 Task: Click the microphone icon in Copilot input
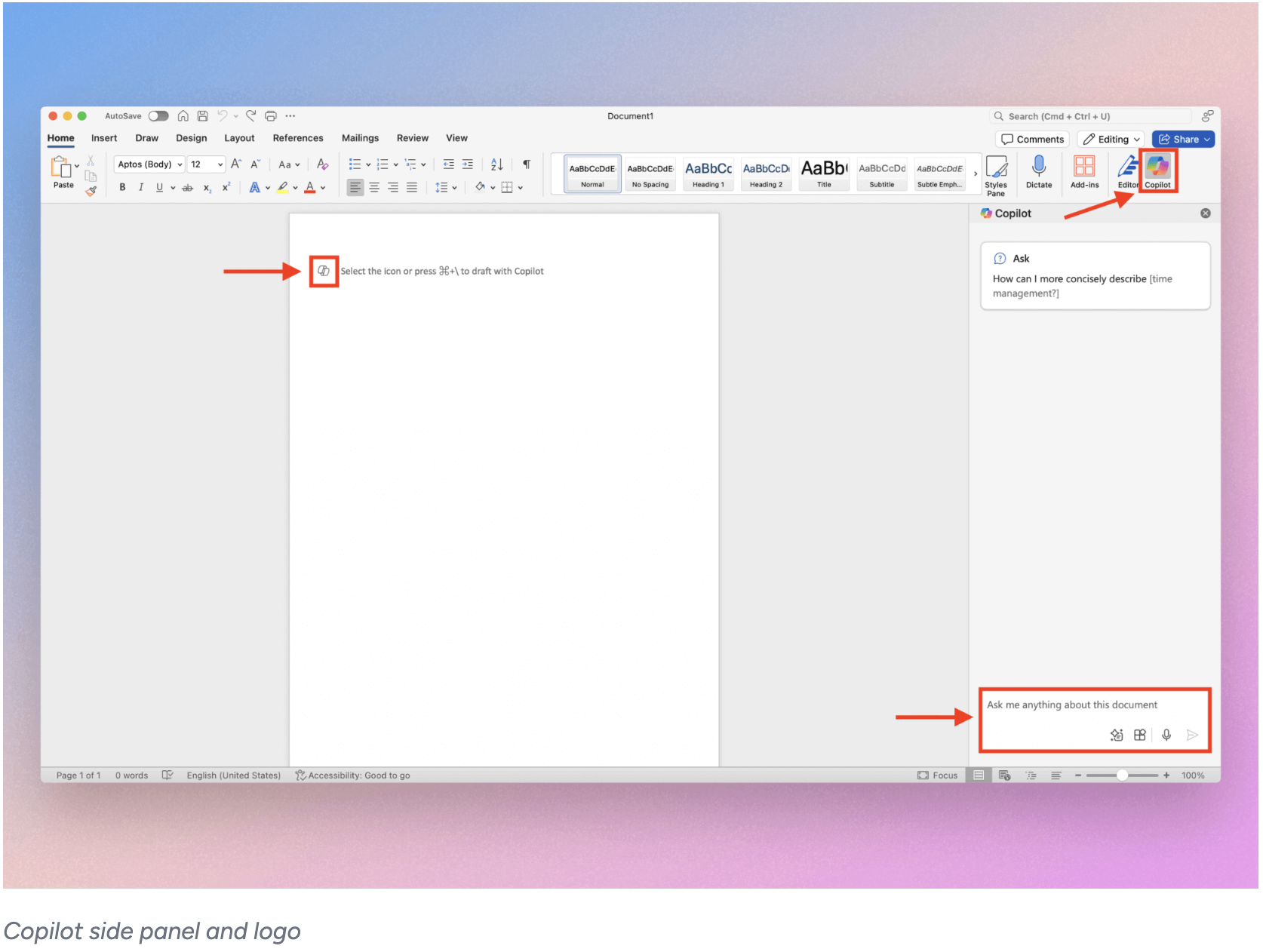click(x=1166, y=735)
